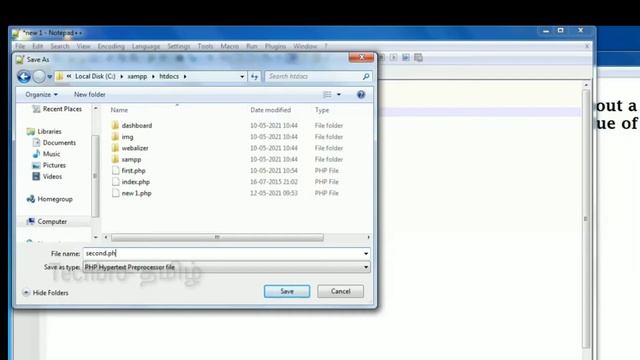Open Documents library

[54, 142]
